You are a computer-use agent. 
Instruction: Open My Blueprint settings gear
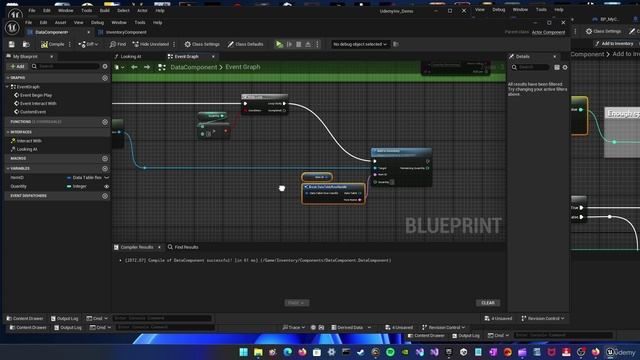(x=105, y=66)
